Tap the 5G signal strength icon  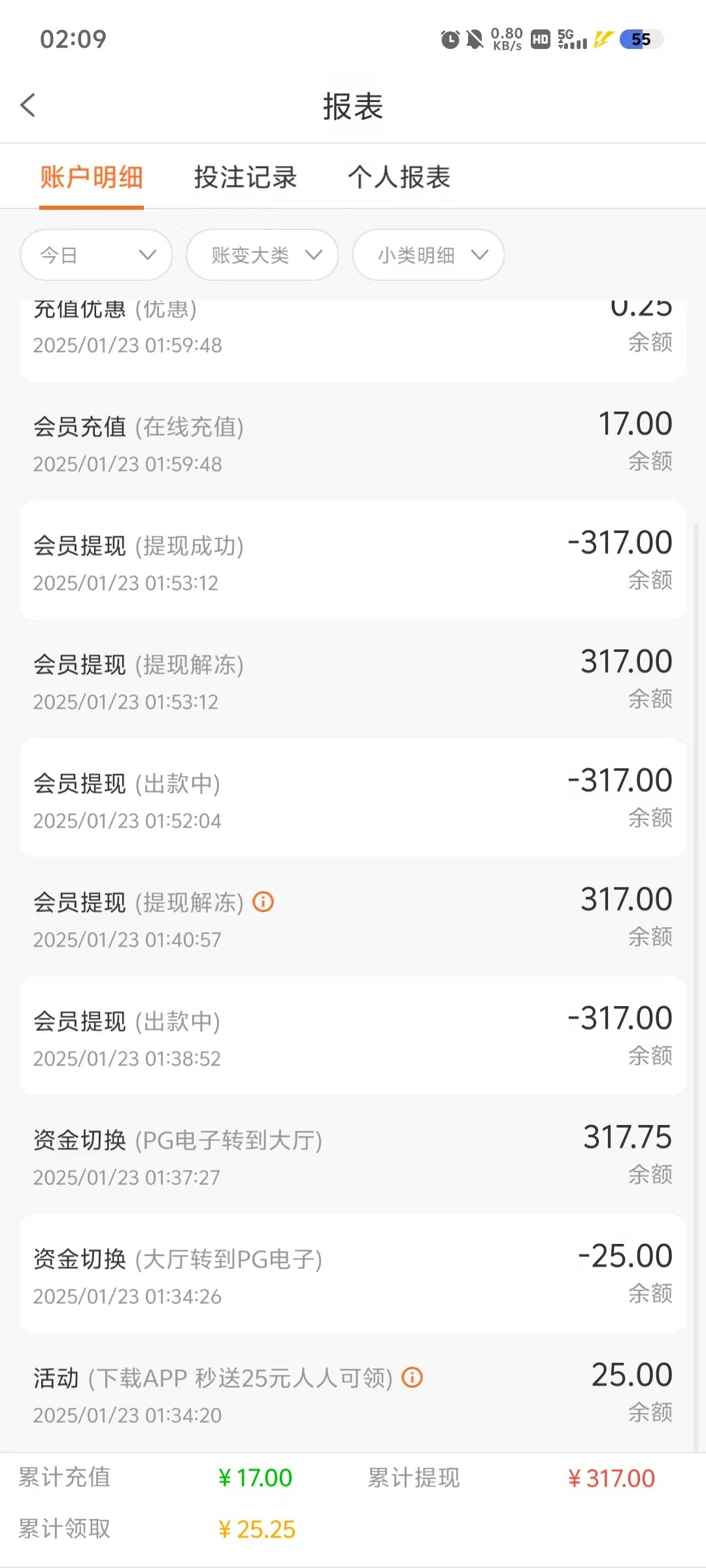(572, 40)
